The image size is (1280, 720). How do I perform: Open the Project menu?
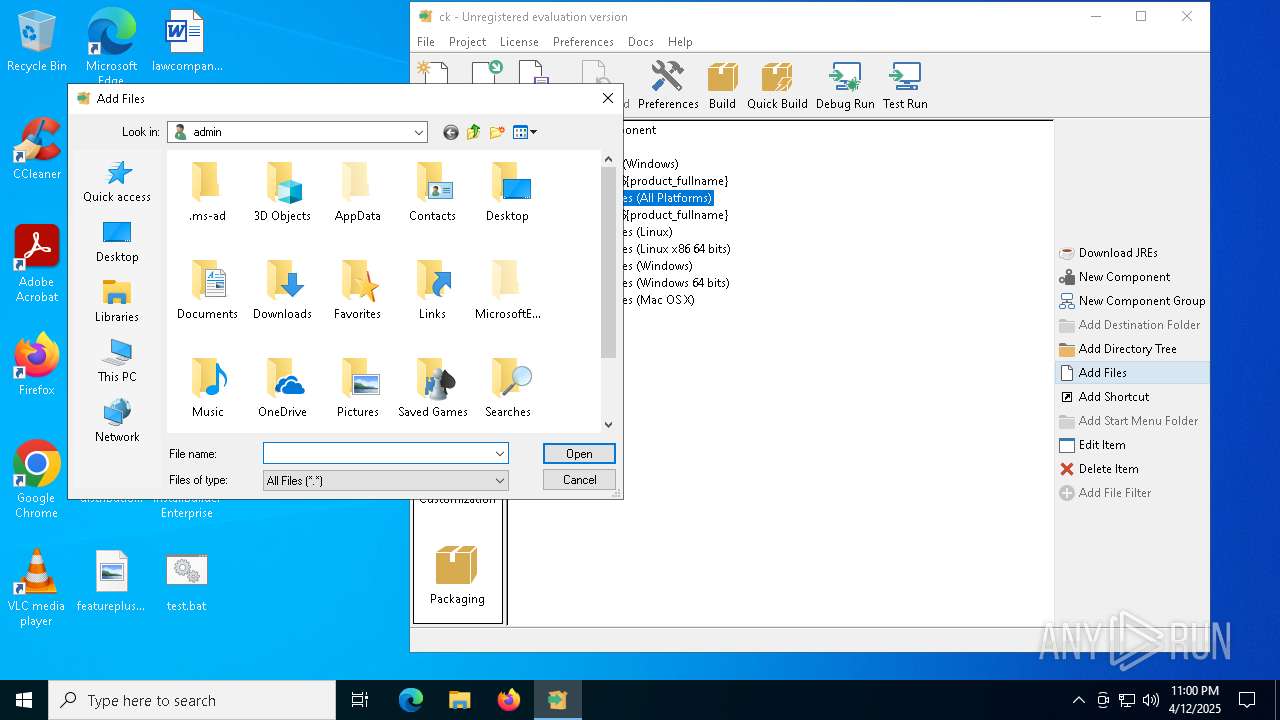pyautogui.click(x=467, y=42)
